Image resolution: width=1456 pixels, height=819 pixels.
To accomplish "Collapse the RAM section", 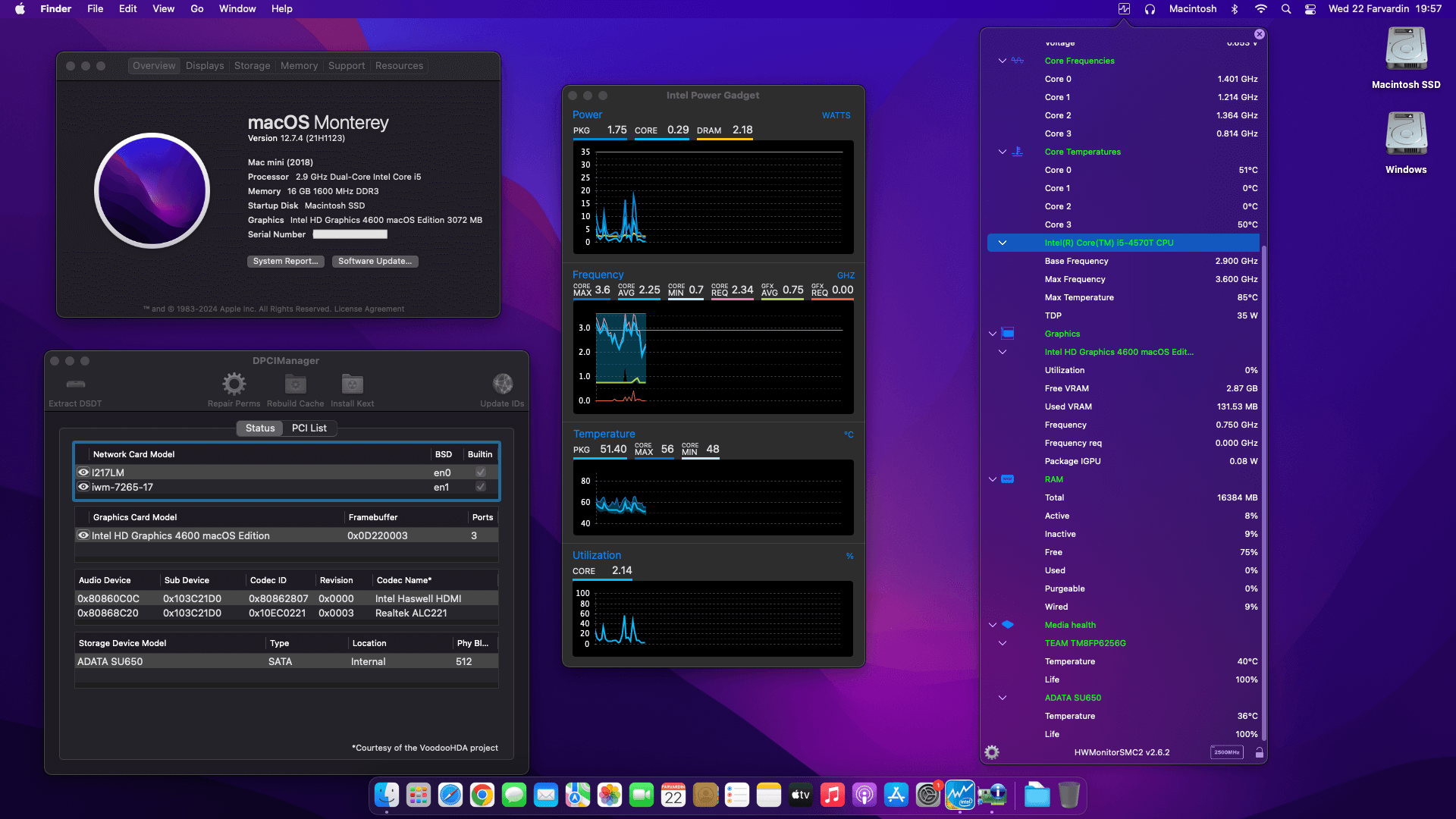I will tap(993, 479).
